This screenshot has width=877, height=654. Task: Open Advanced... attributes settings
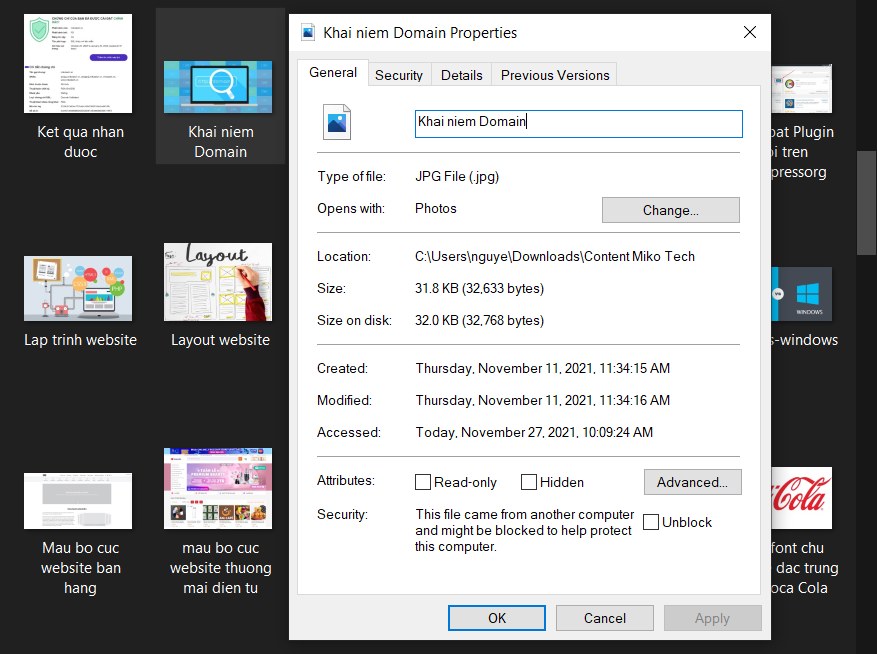692,482
